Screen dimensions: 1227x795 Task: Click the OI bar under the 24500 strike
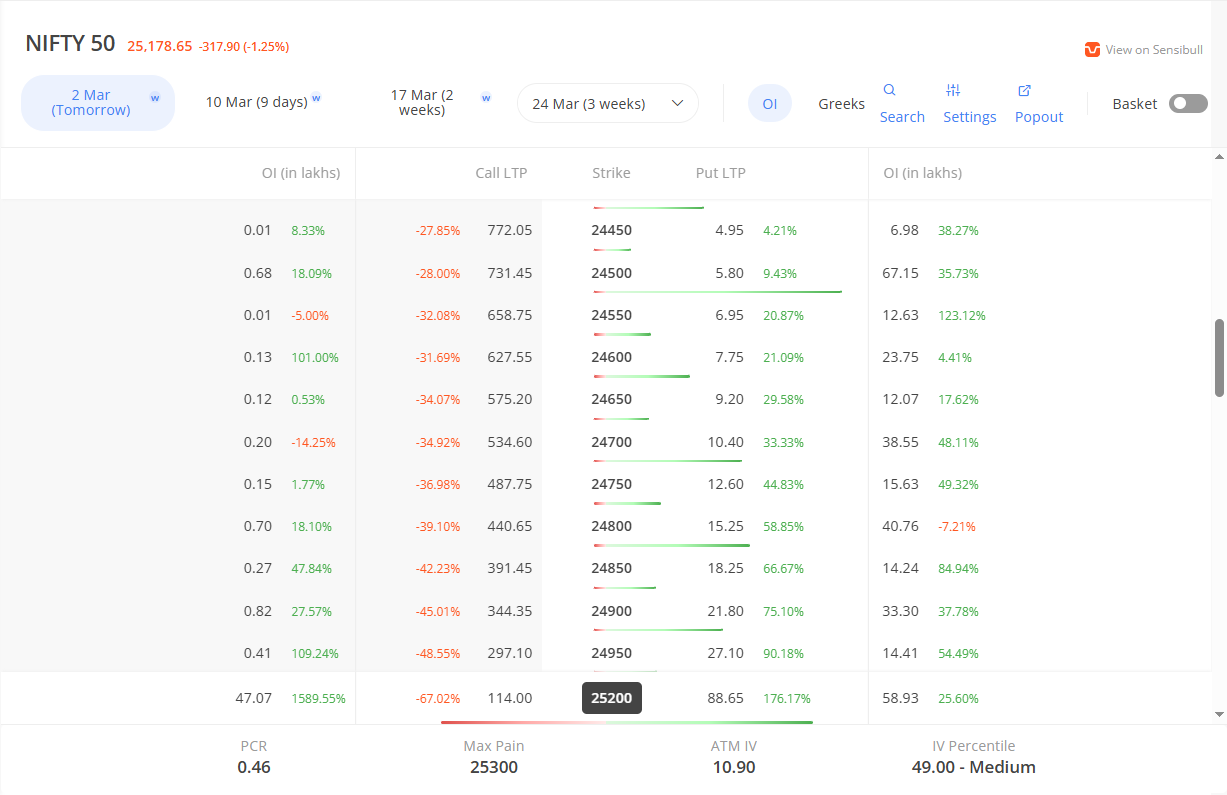[x=717, y=292]
